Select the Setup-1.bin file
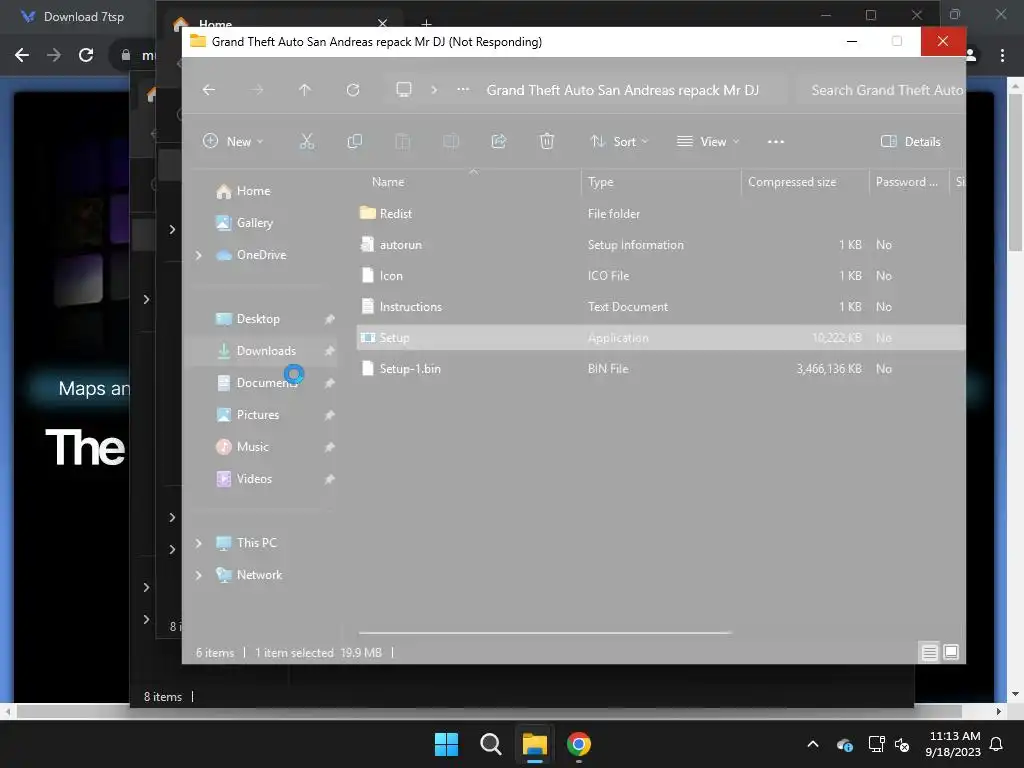This screenshot has height=768, width=1024. click(x=660, y=369)
